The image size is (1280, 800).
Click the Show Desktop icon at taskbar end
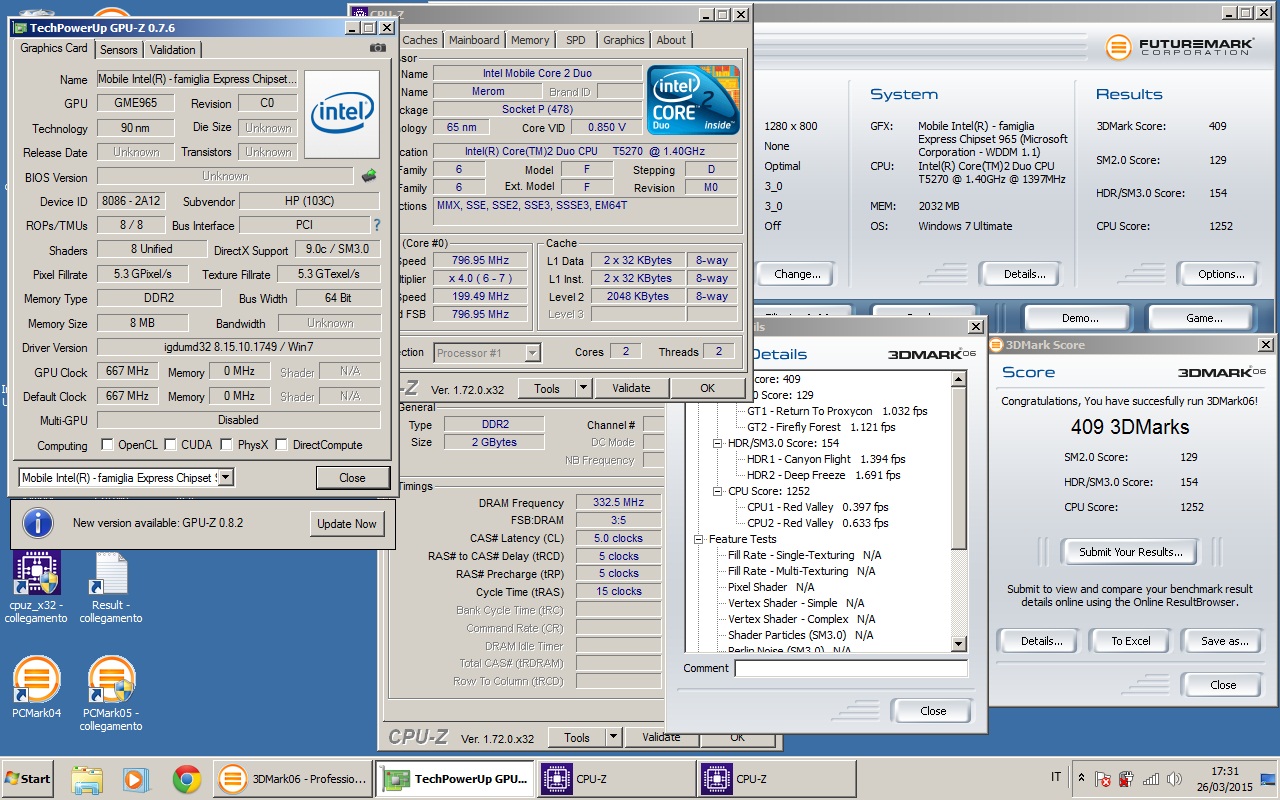pos(1268,779)
